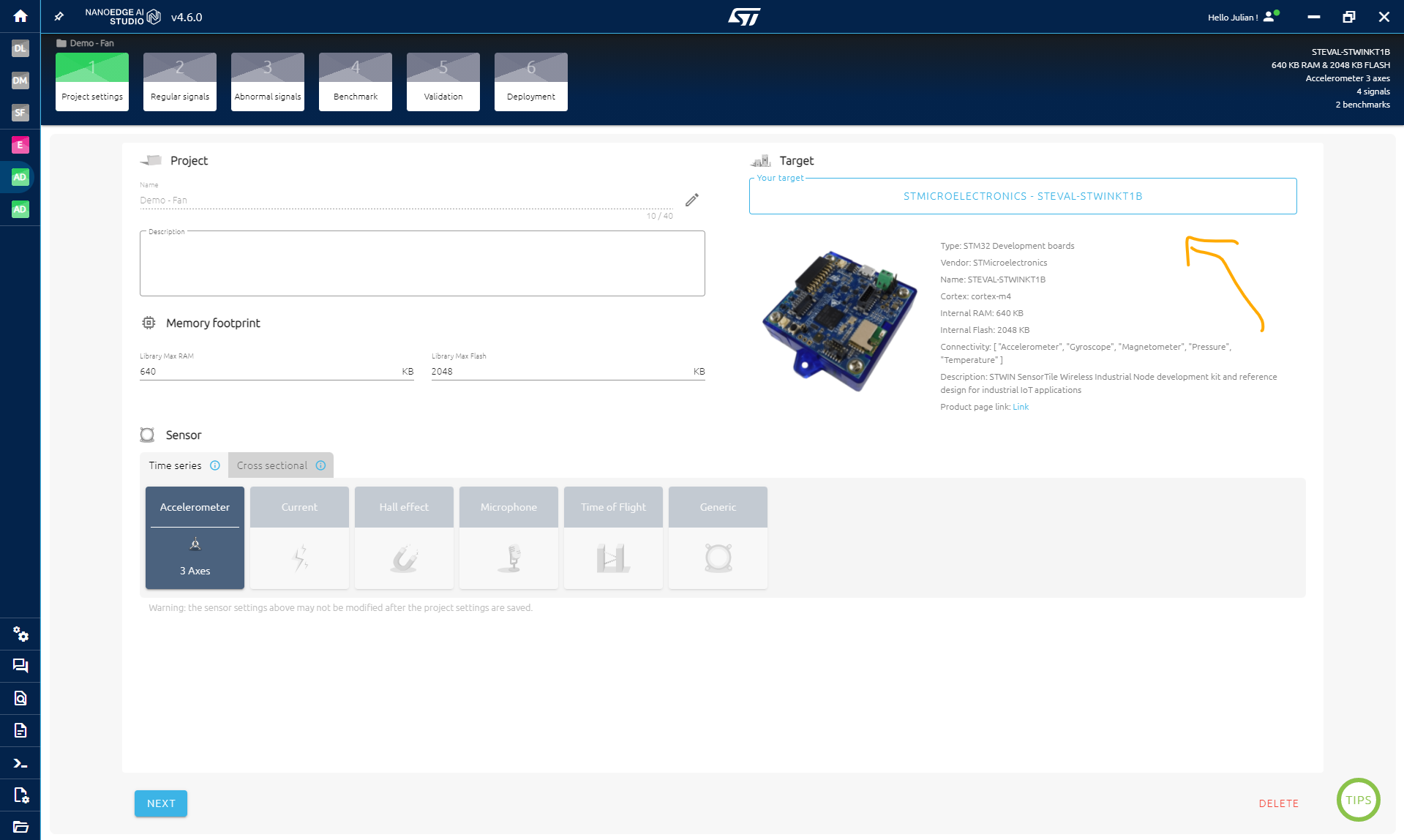1404x840 pixels.
Task: Open the pink "E" project in the sidebar
Action: 20,145
